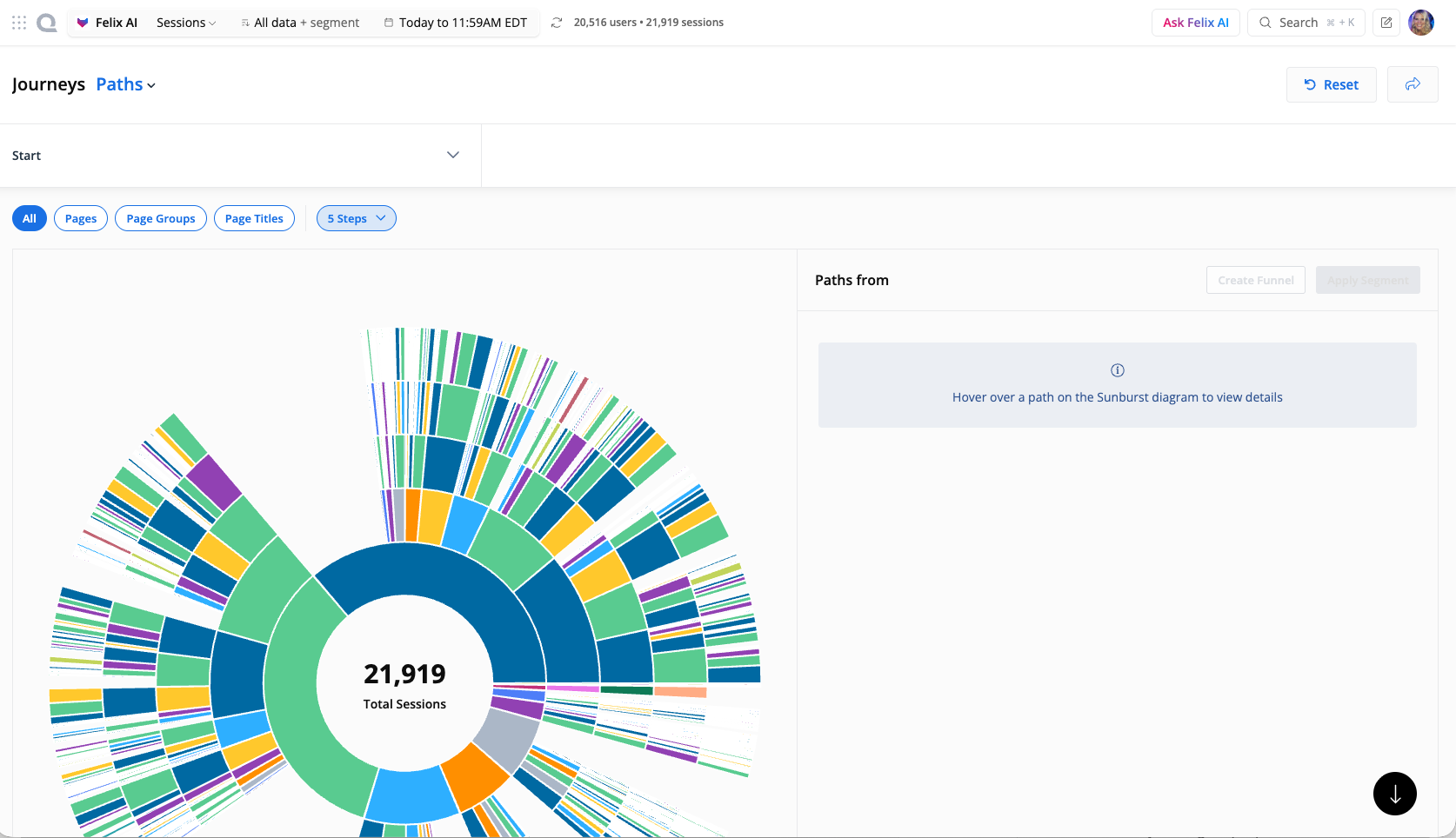Image resolution: width=1456 pixels, height=838 pixels.
Task: Click the orange segment in the inner ring
Action: pyautogui.click(x=474, y=778)
